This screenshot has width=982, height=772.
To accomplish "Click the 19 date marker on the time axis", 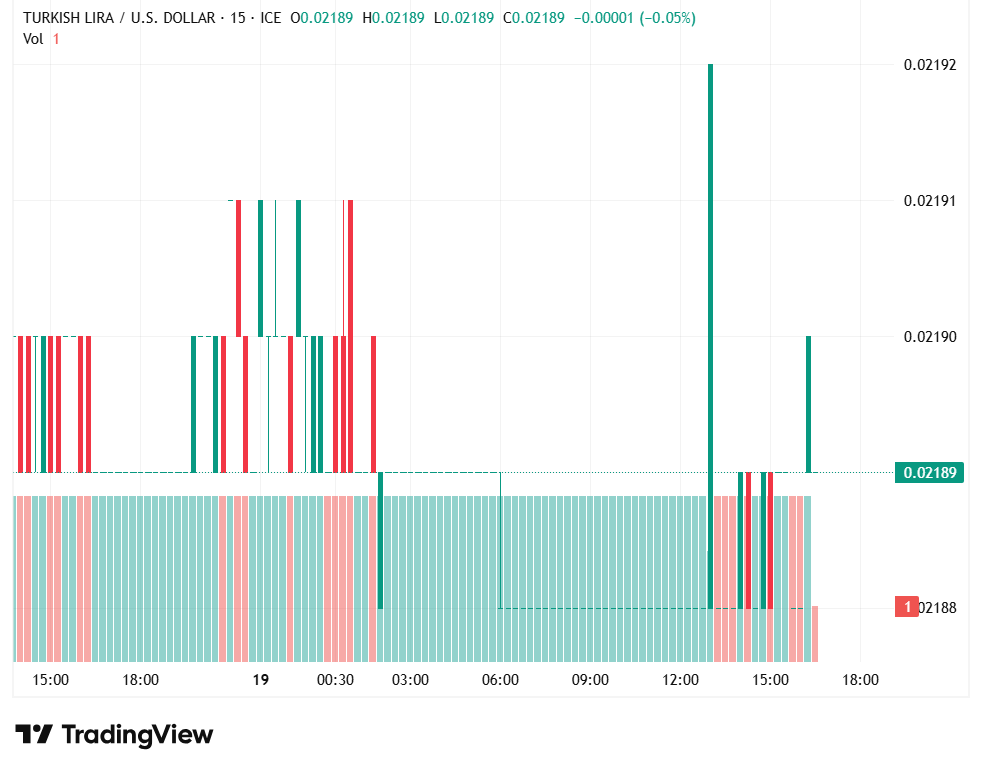I will click(259, 680).
